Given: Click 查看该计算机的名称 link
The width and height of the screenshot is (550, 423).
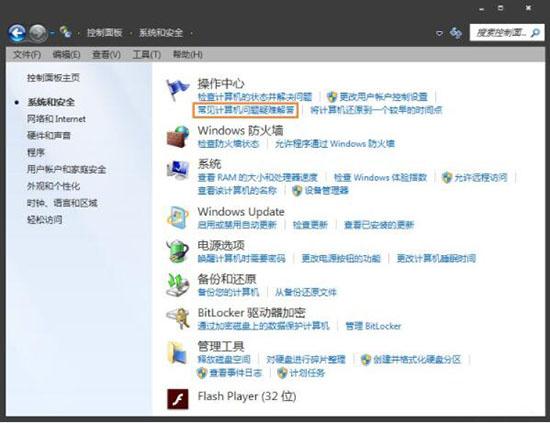Looking at the screenshot, I should click(x=237, y=191).
